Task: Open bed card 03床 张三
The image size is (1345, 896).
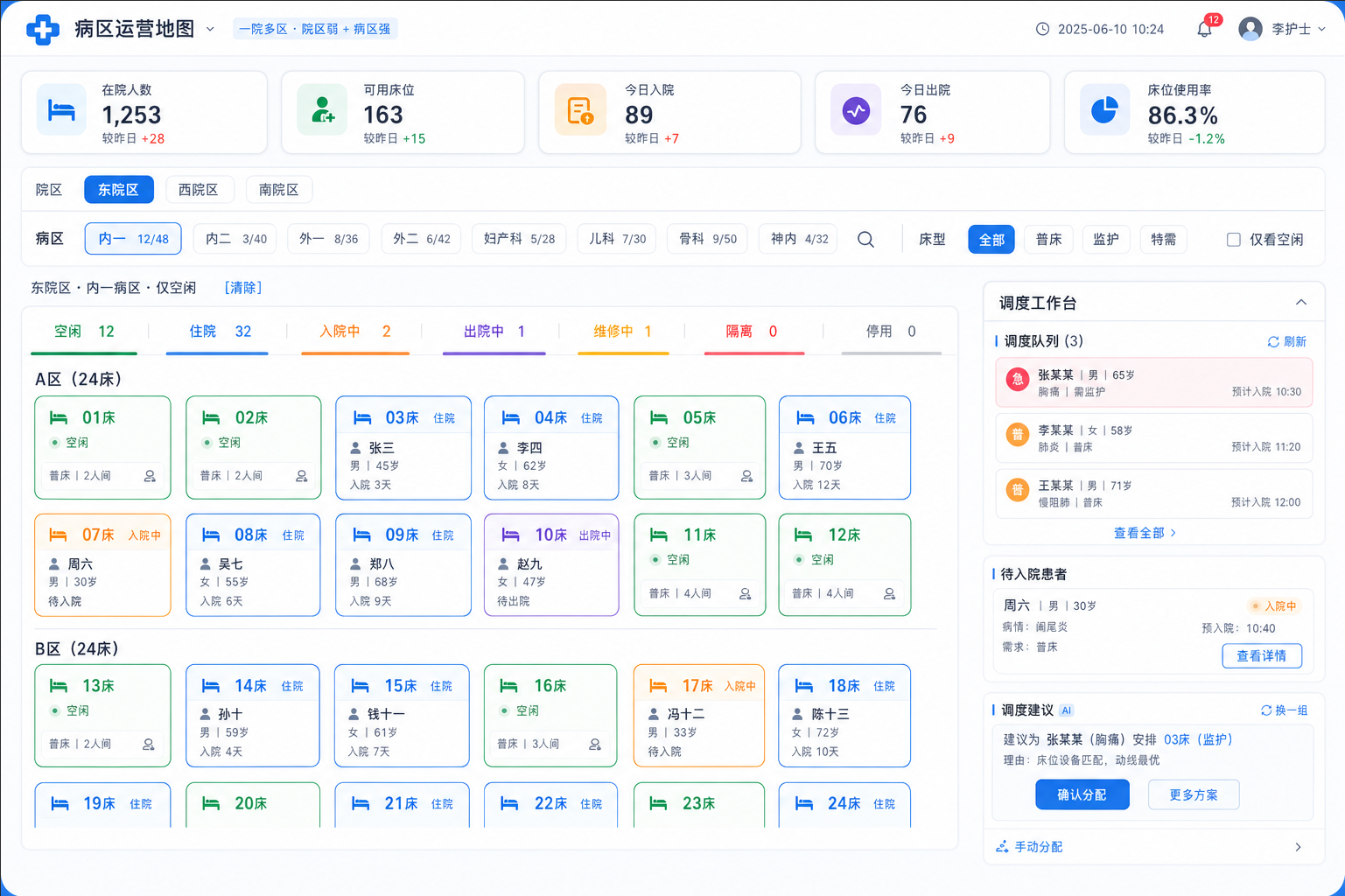Action: click(x=403, y=448)
